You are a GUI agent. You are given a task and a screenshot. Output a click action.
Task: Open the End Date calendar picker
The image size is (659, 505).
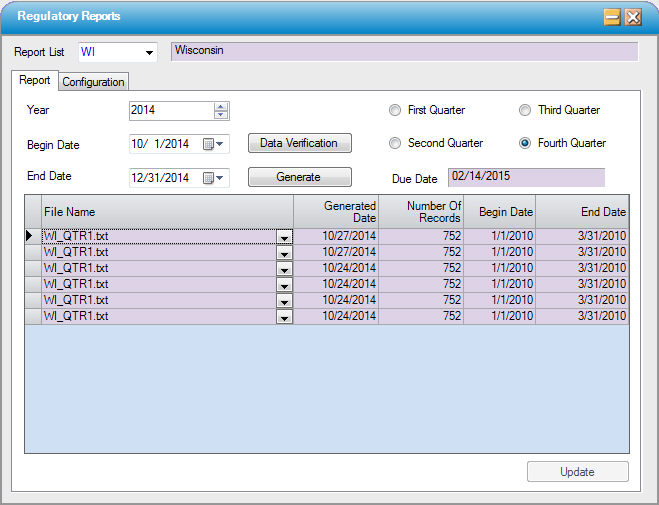pos(214,178)
